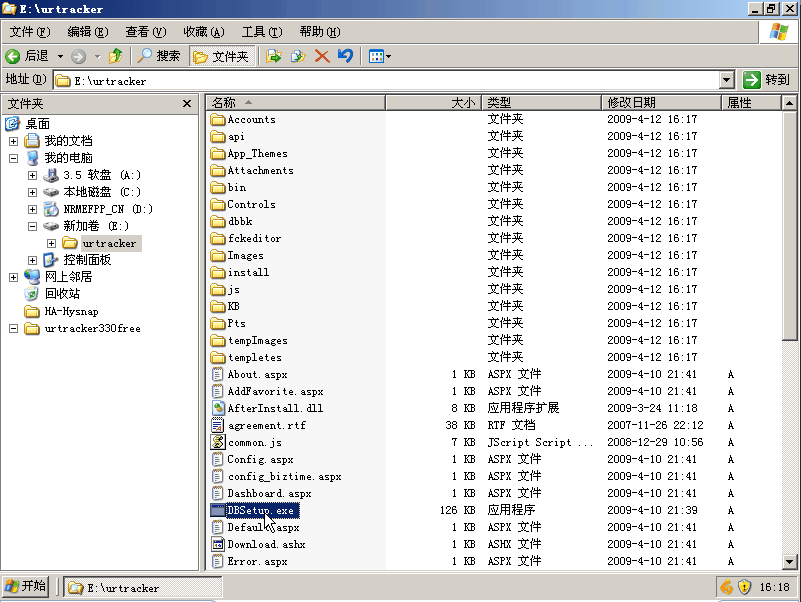The width and height of the screenshot is (801, 602).
Task: Go up one folder level icon
Action: (116, 56)
